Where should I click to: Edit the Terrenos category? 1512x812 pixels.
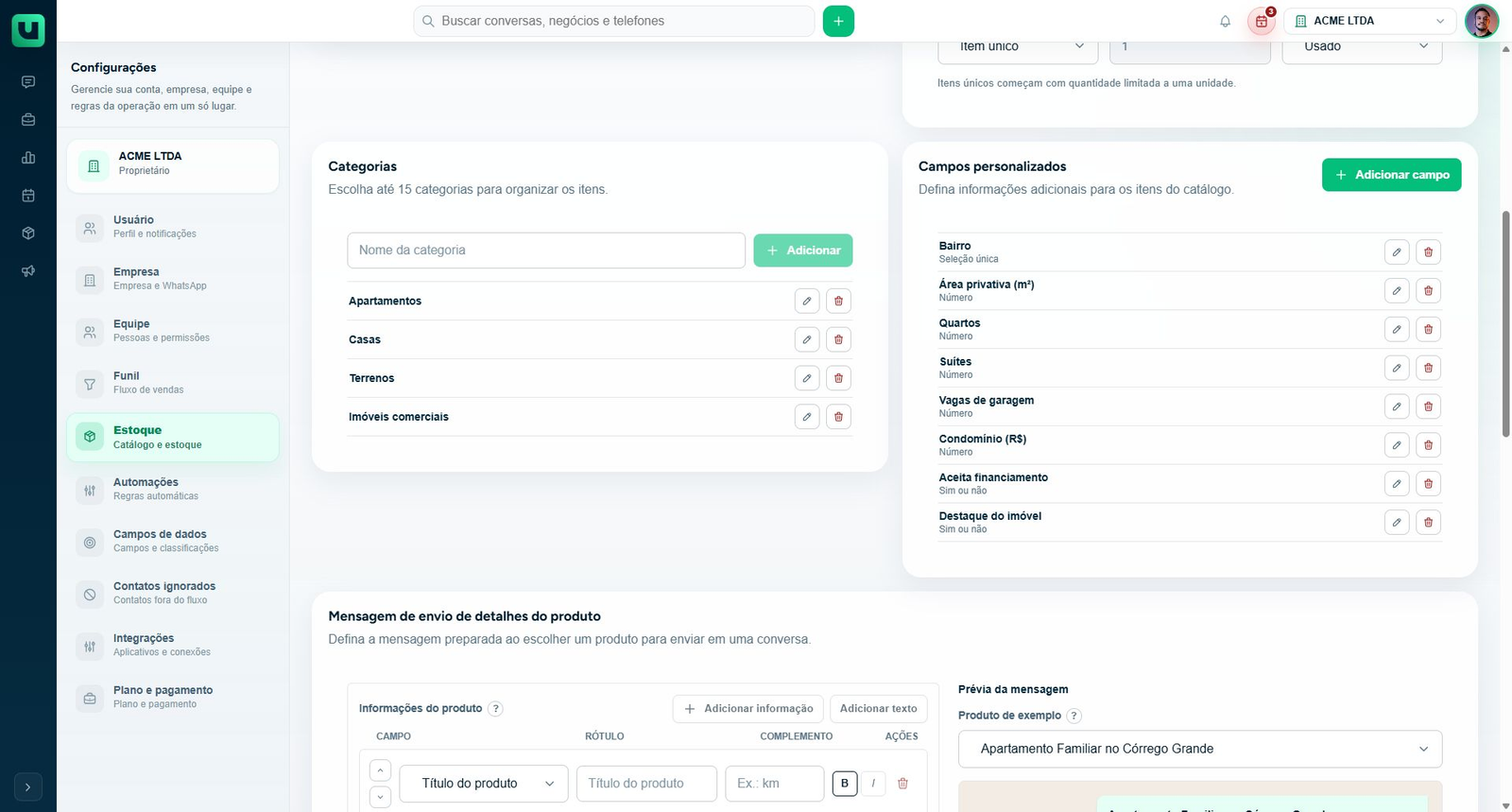pyautogui.click(x=807, y=378)
